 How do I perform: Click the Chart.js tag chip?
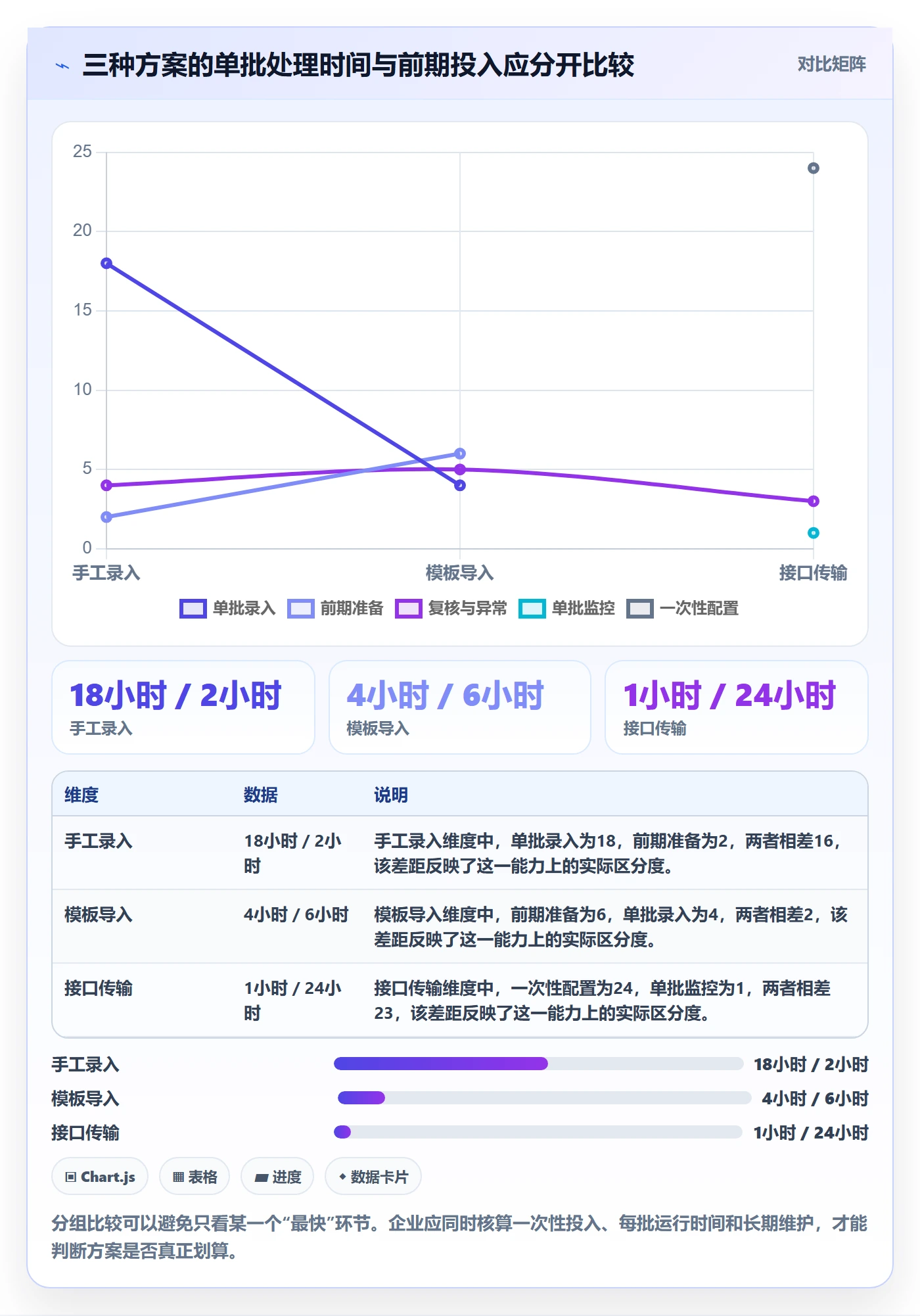100,1177
